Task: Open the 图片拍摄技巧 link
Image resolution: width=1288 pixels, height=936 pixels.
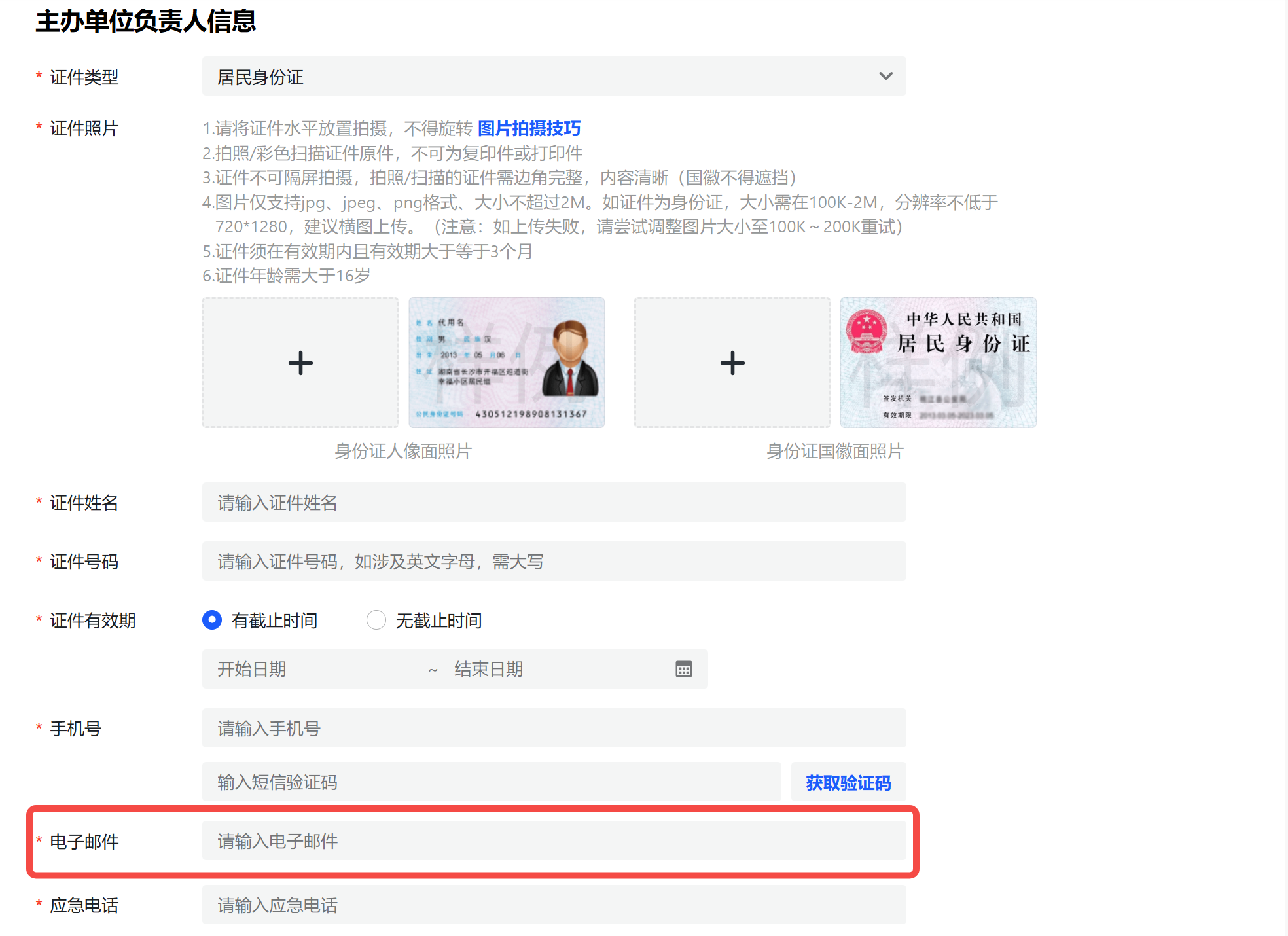Action: coord(529,128)
